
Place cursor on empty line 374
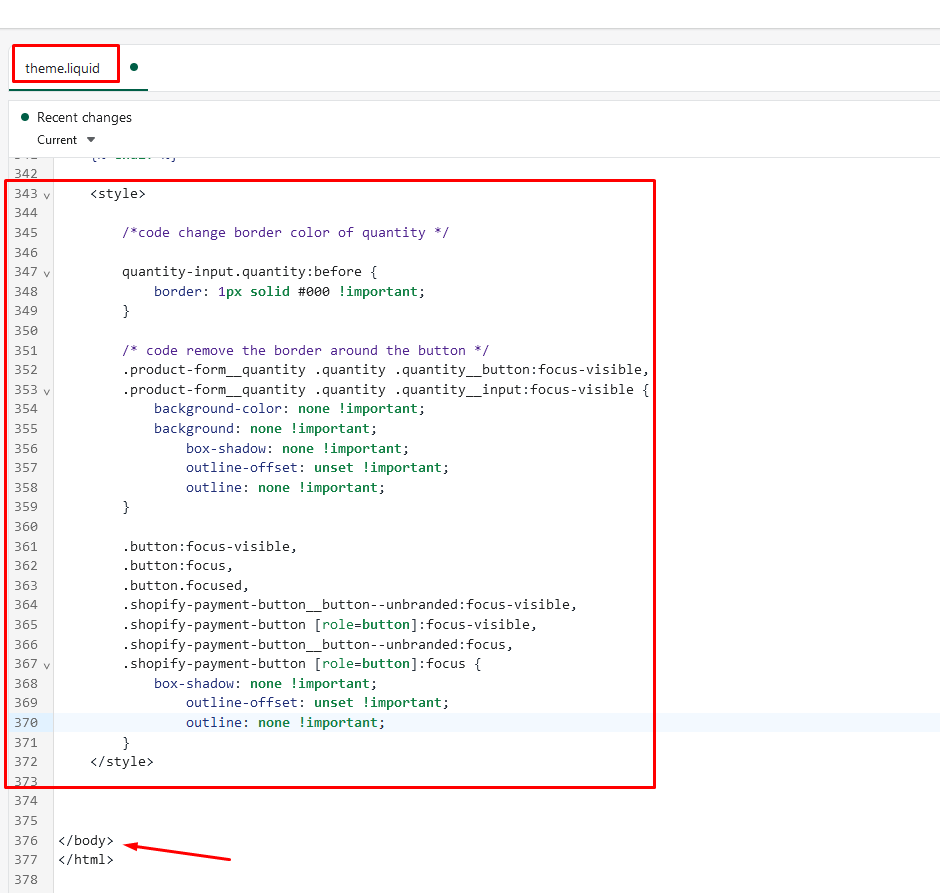(300, 800)
